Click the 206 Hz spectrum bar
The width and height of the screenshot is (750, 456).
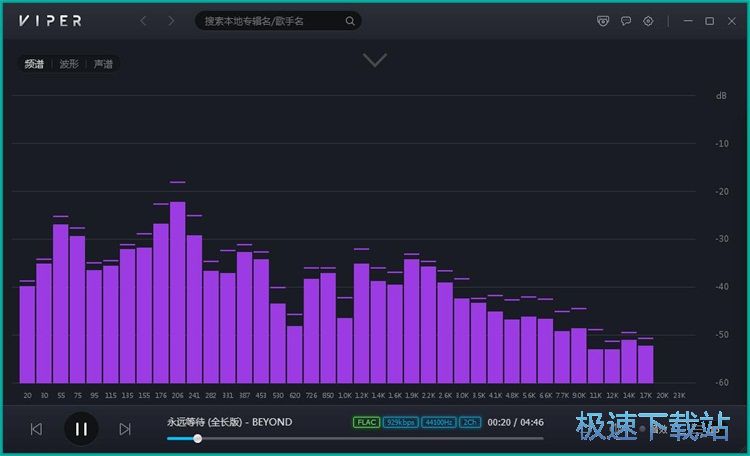click(x=177, y=292)
